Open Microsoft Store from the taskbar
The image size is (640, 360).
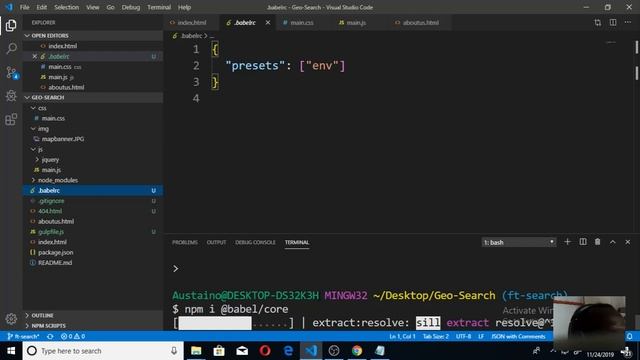(219, 351)
